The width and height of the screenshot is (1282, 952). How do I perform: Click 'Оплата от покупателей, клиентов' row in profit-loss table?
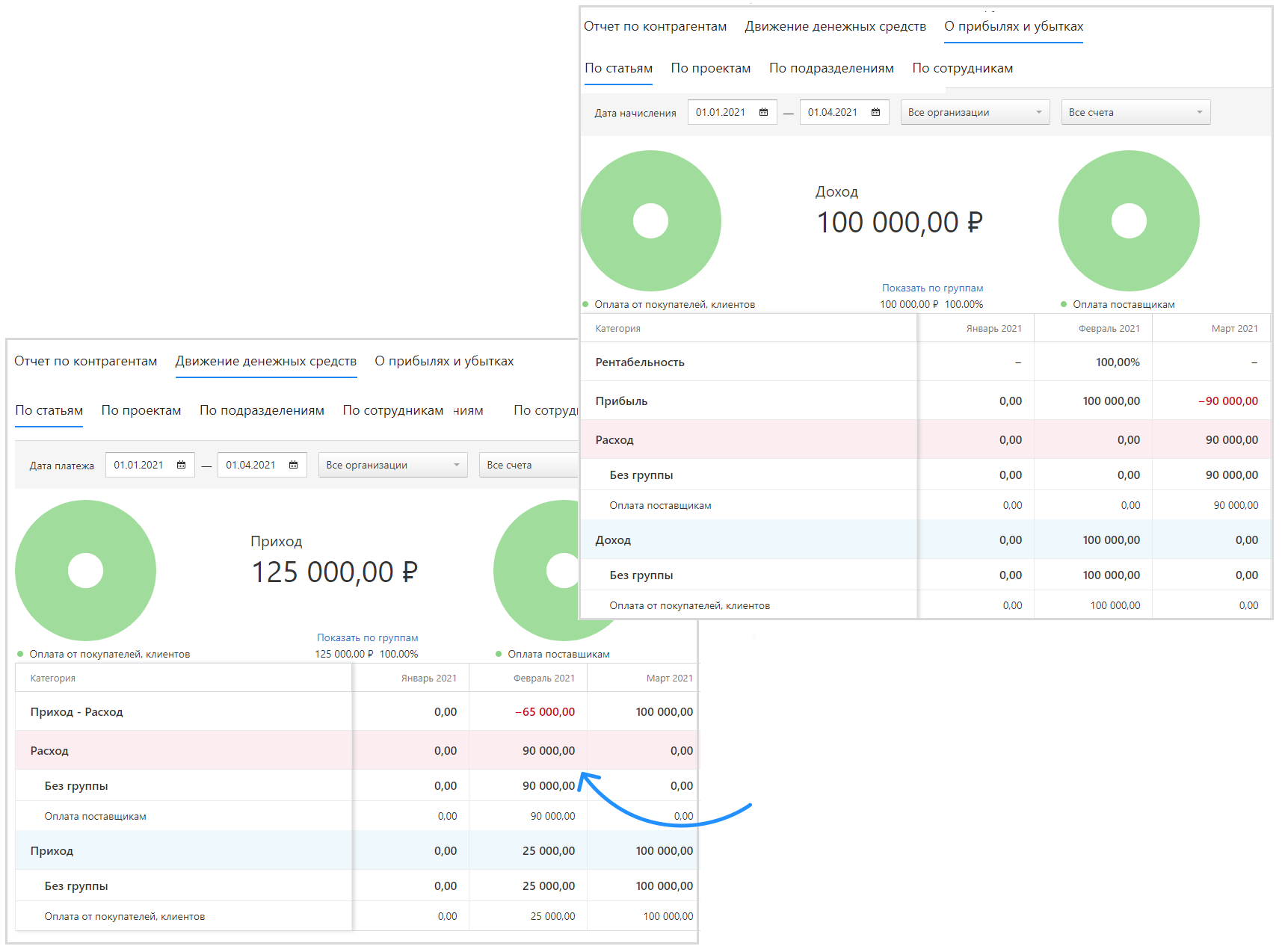coord(925,605)
